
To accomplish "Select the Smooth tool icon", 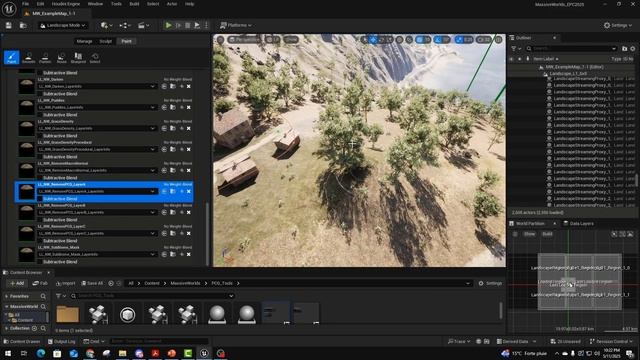I will point(28,57).
